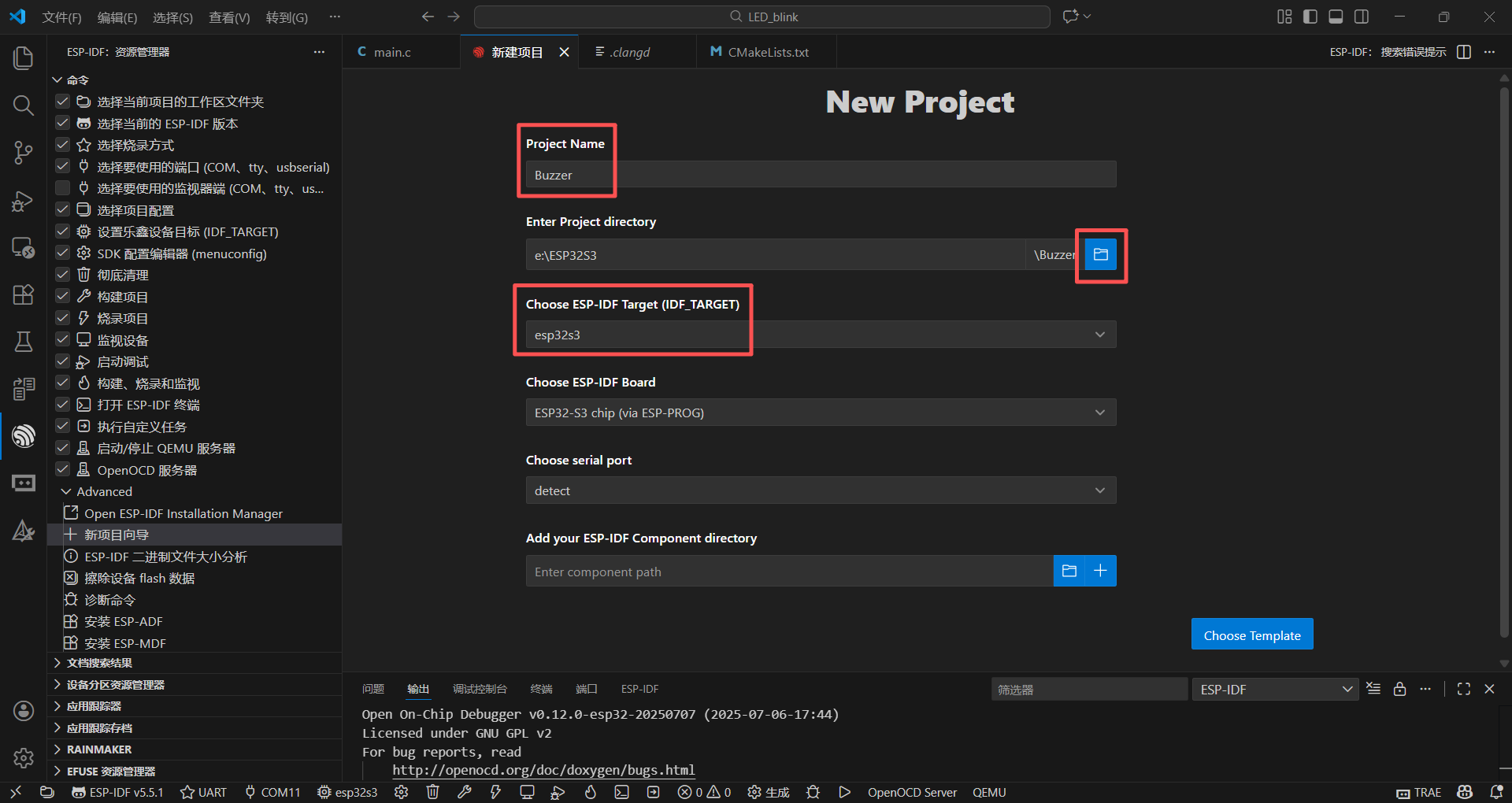Enable unchecked 选择要使用的监视器端 checkbox
This screenshot has width=1512, height=803.
(62, 187)
